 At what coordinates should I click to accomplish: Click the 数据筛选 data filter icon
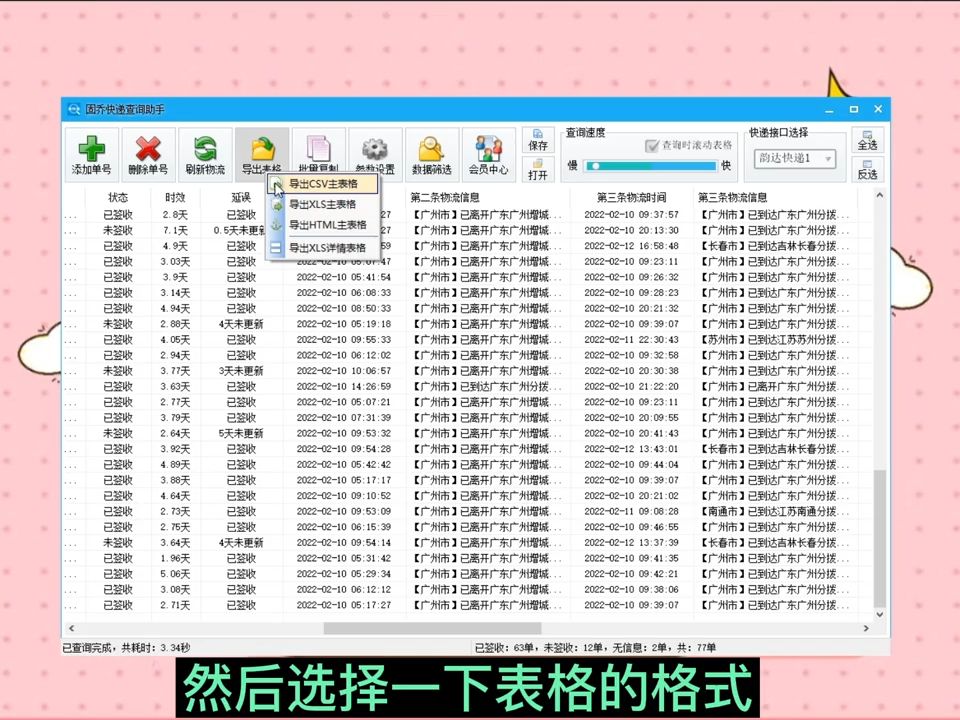tap(431, 152)
